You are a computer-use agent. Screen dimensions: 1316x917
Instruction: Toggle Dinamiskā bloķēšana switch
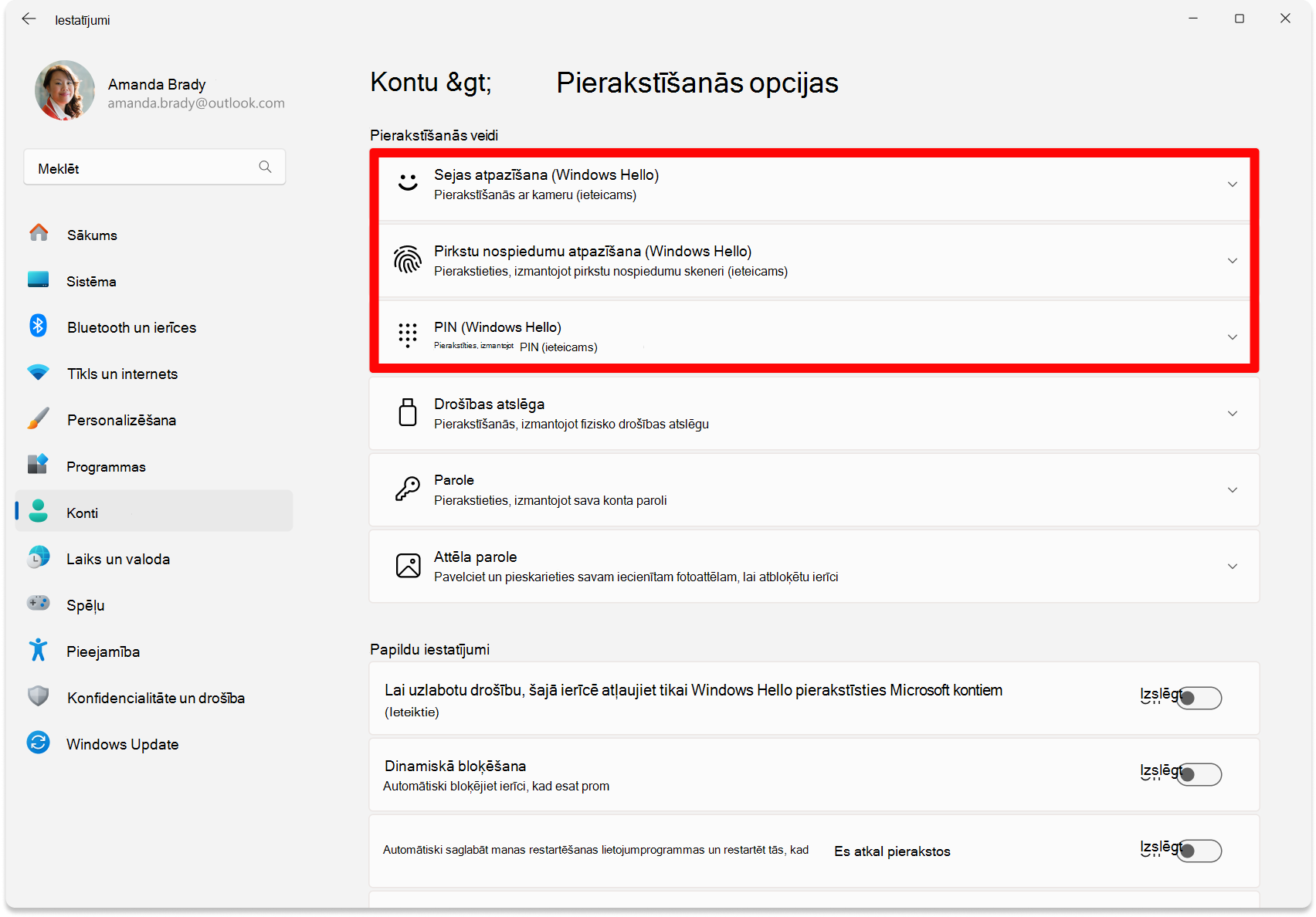tap(1199, 774)
